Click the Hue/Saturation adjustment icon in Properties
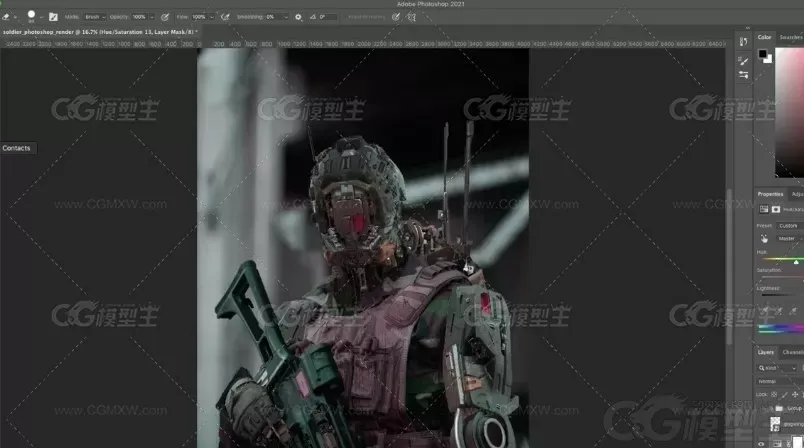804x448 pixels. click(763, 209)
